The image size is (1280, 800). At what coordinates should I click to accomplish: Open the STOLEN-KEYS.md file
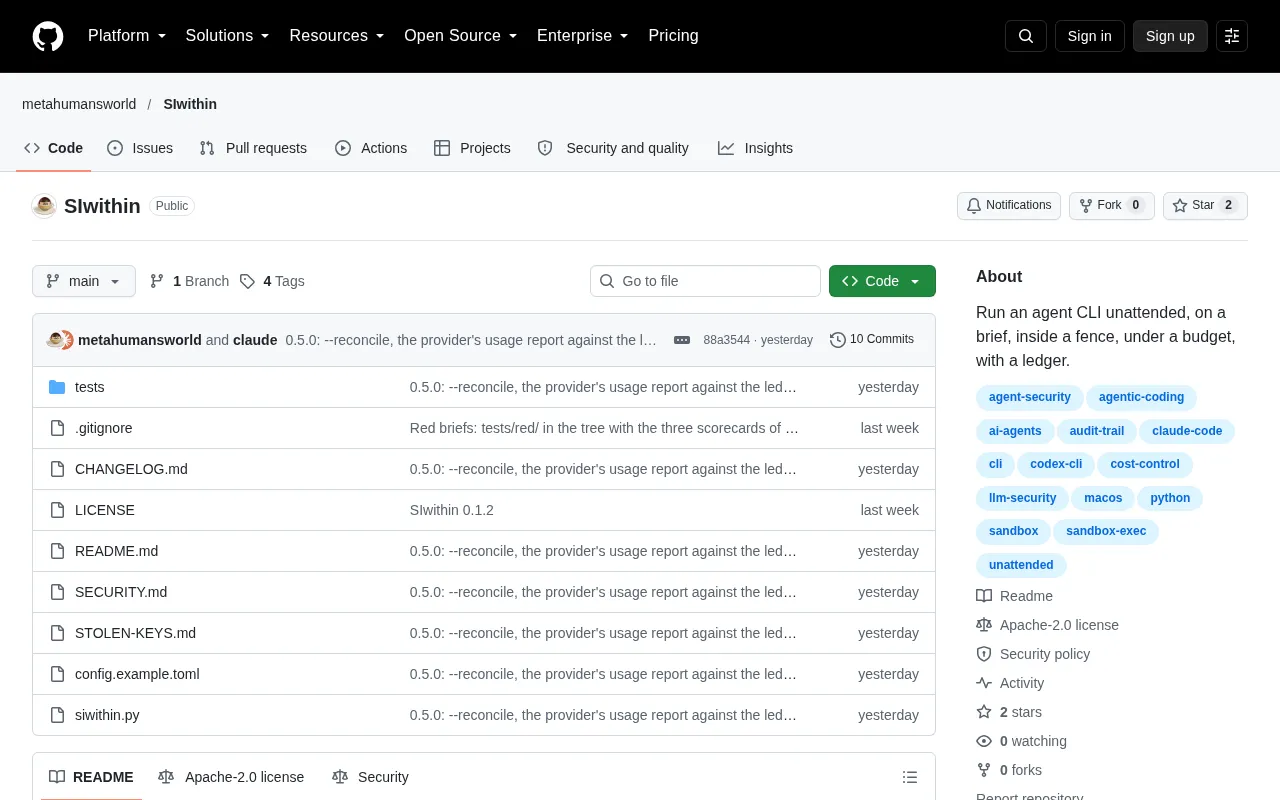coord(135,633)
